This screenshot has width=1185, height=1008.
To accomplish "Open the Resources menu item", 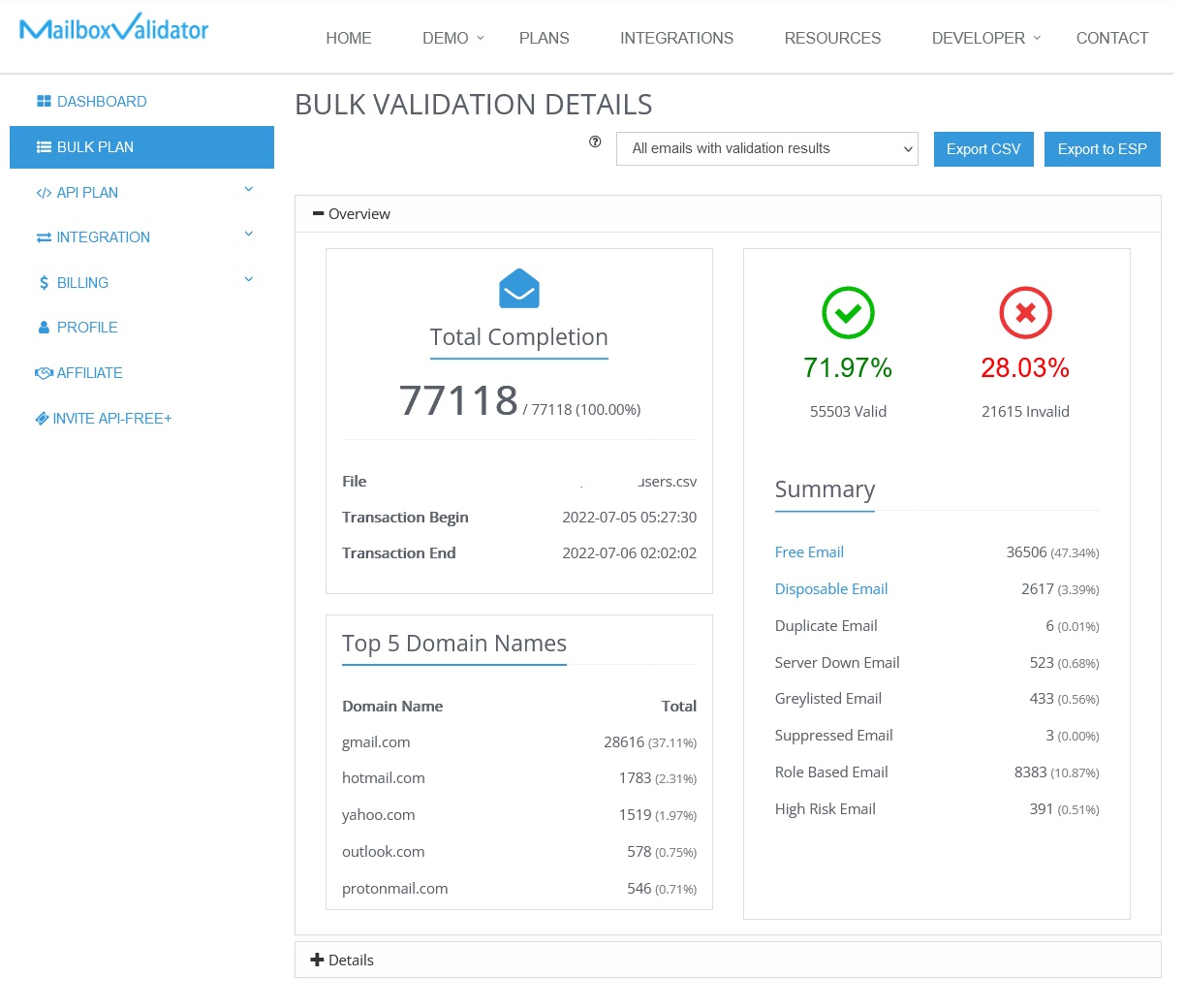I will (x=831, y=38).
